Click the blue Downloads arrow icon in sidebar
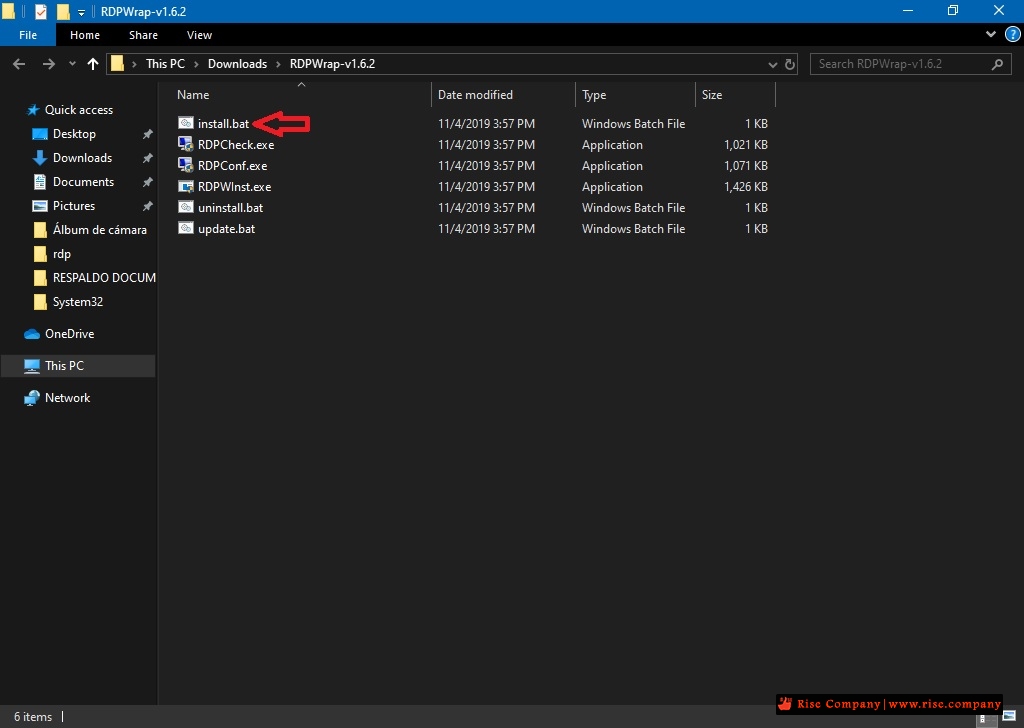 coord(40,158)
